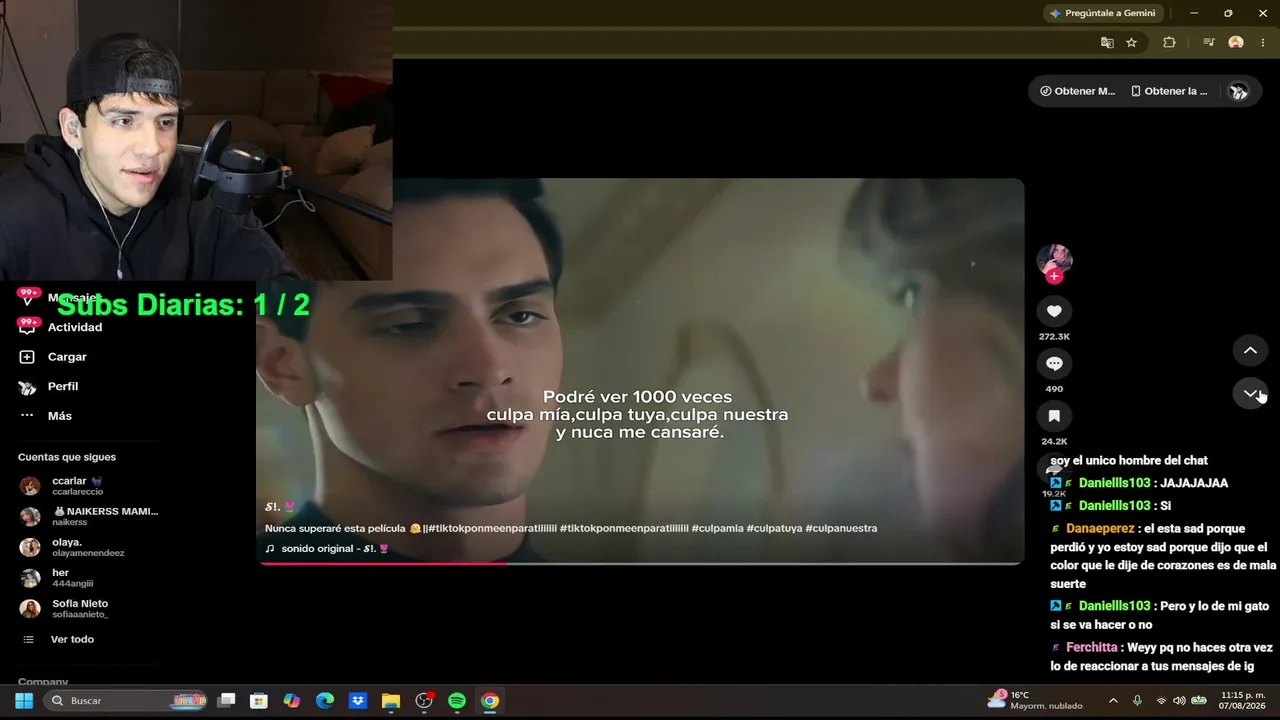Click the Pregúntale a Gemini button
Screen dimensions: 1280x720
click(x=1103, y=13)
